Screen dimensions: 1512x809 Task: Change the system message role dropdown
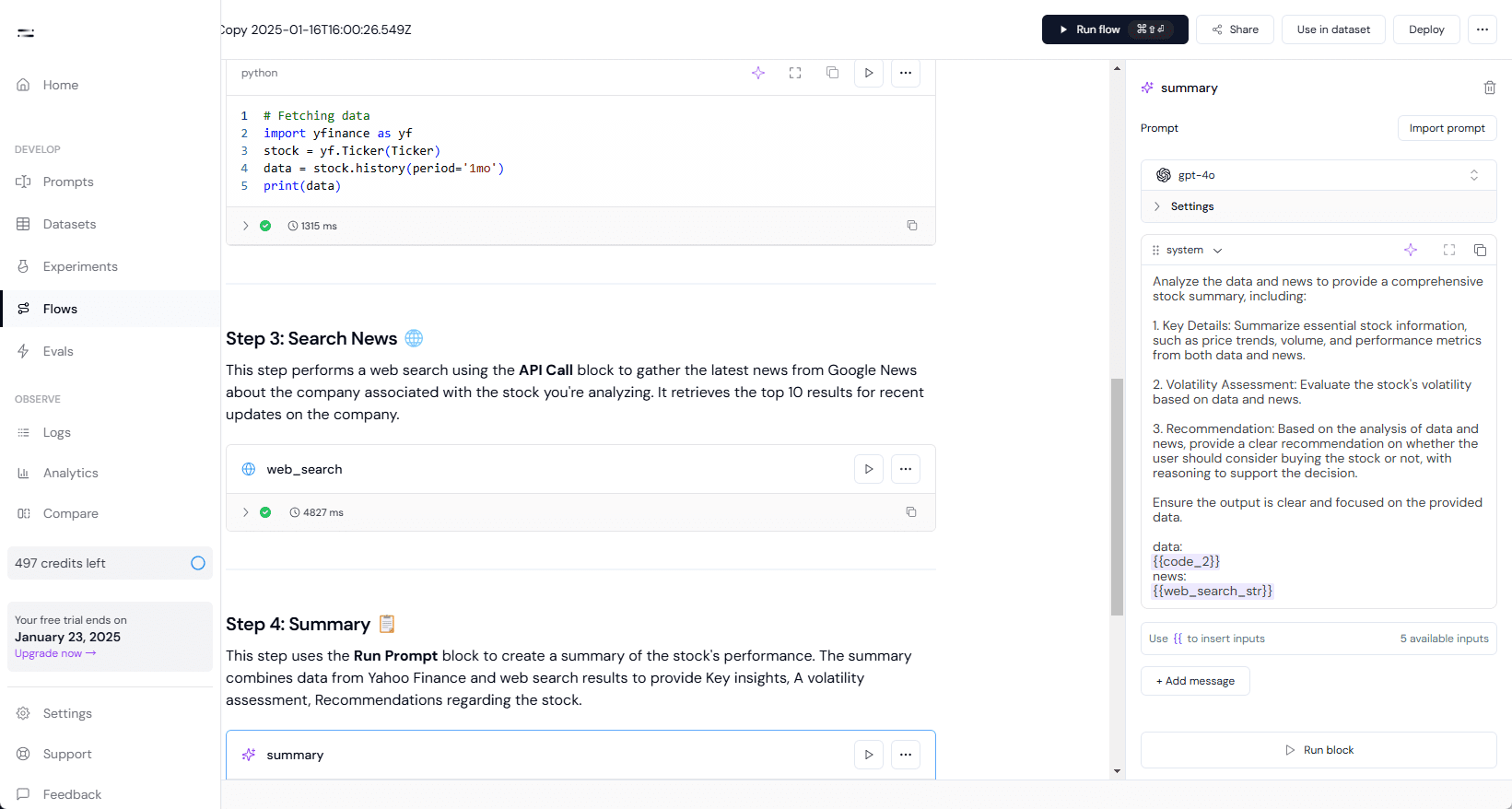point(1194,250)
